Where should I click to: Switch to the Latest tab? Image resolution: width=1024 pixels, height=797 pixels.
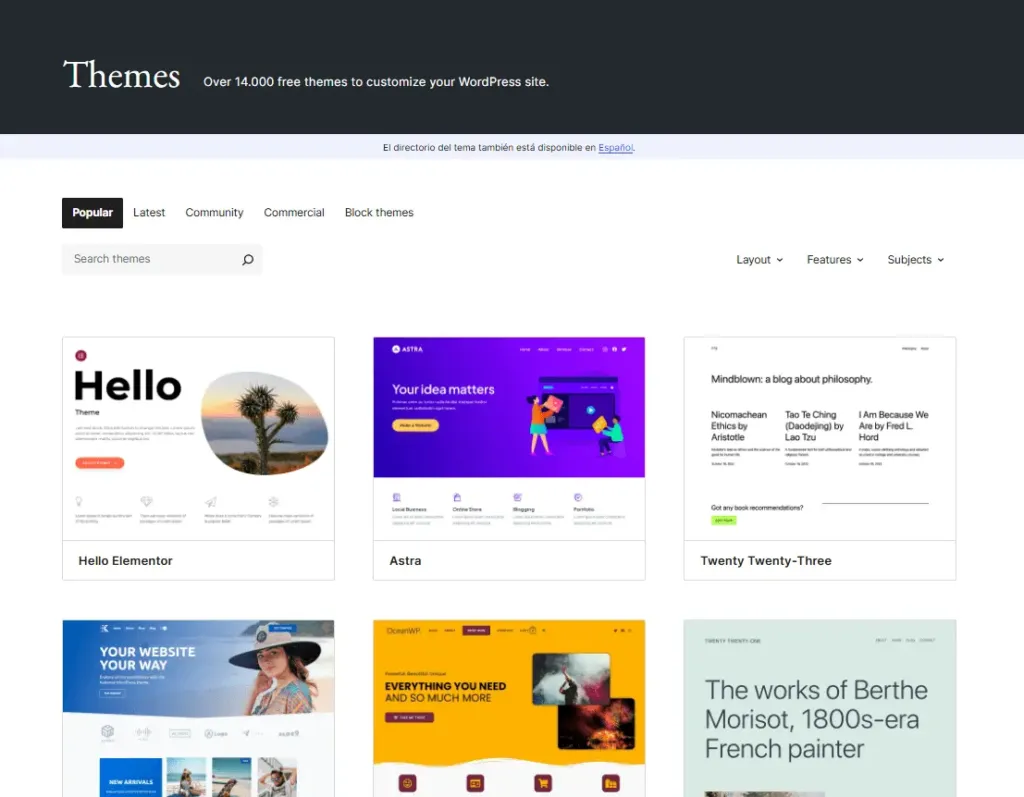click(x=149, y=213)
